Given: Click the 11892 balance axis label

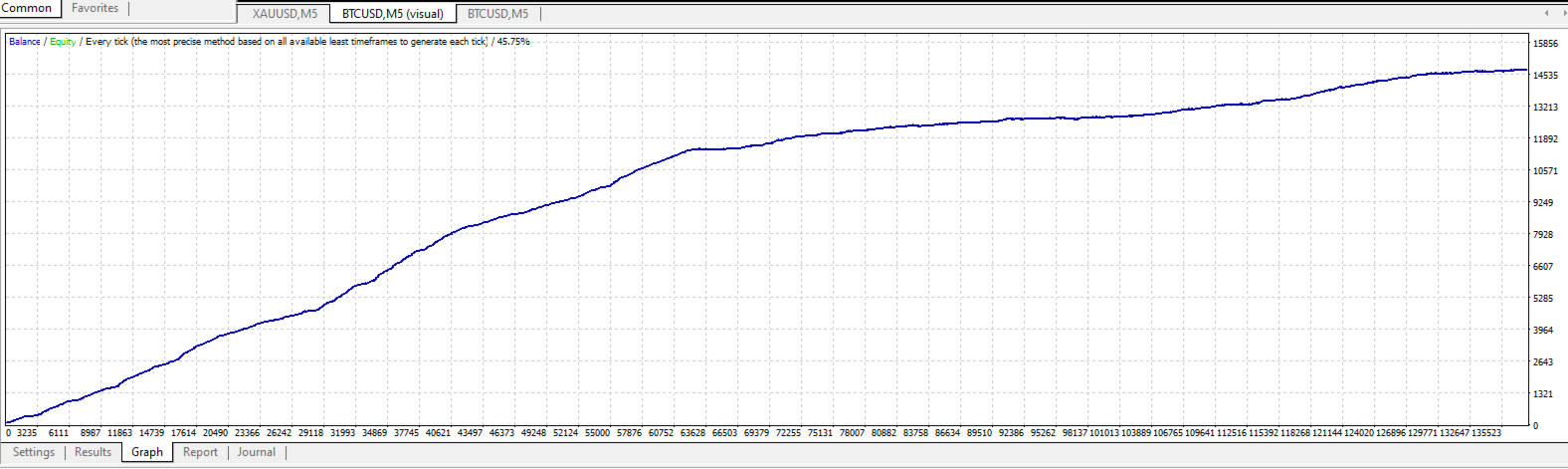Looking at the screenshot, I should [x=1545, y=139].
